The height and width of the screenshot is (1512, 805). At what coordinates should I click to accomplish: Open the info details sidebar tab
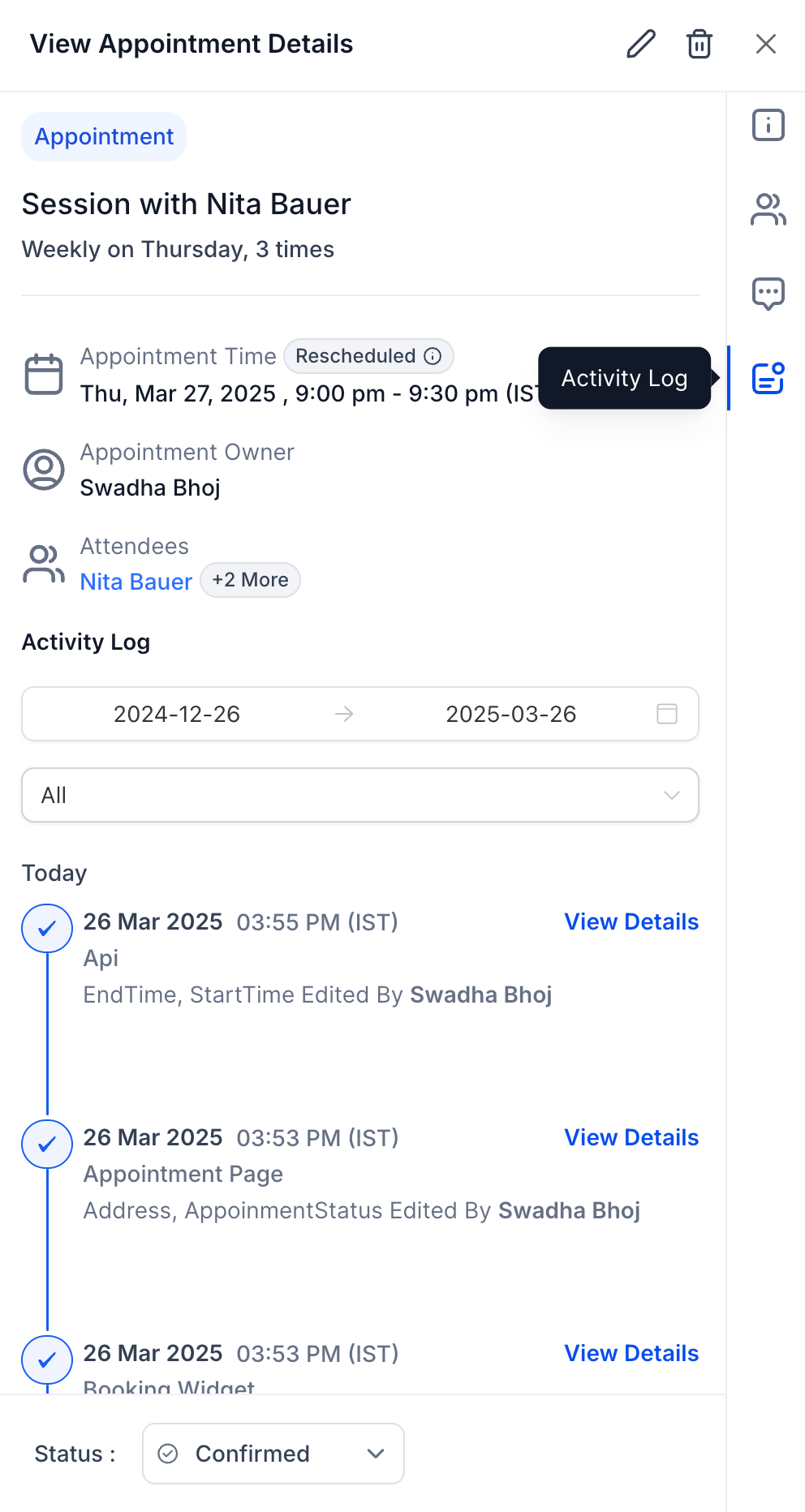[x=768, y=126]
